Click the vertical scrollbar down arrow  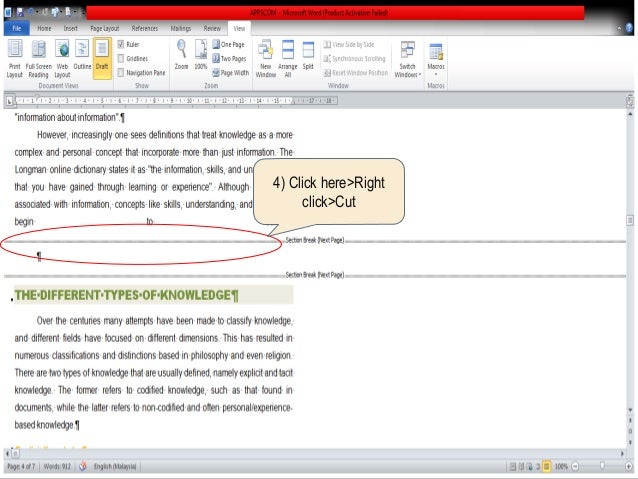point(630,410)
